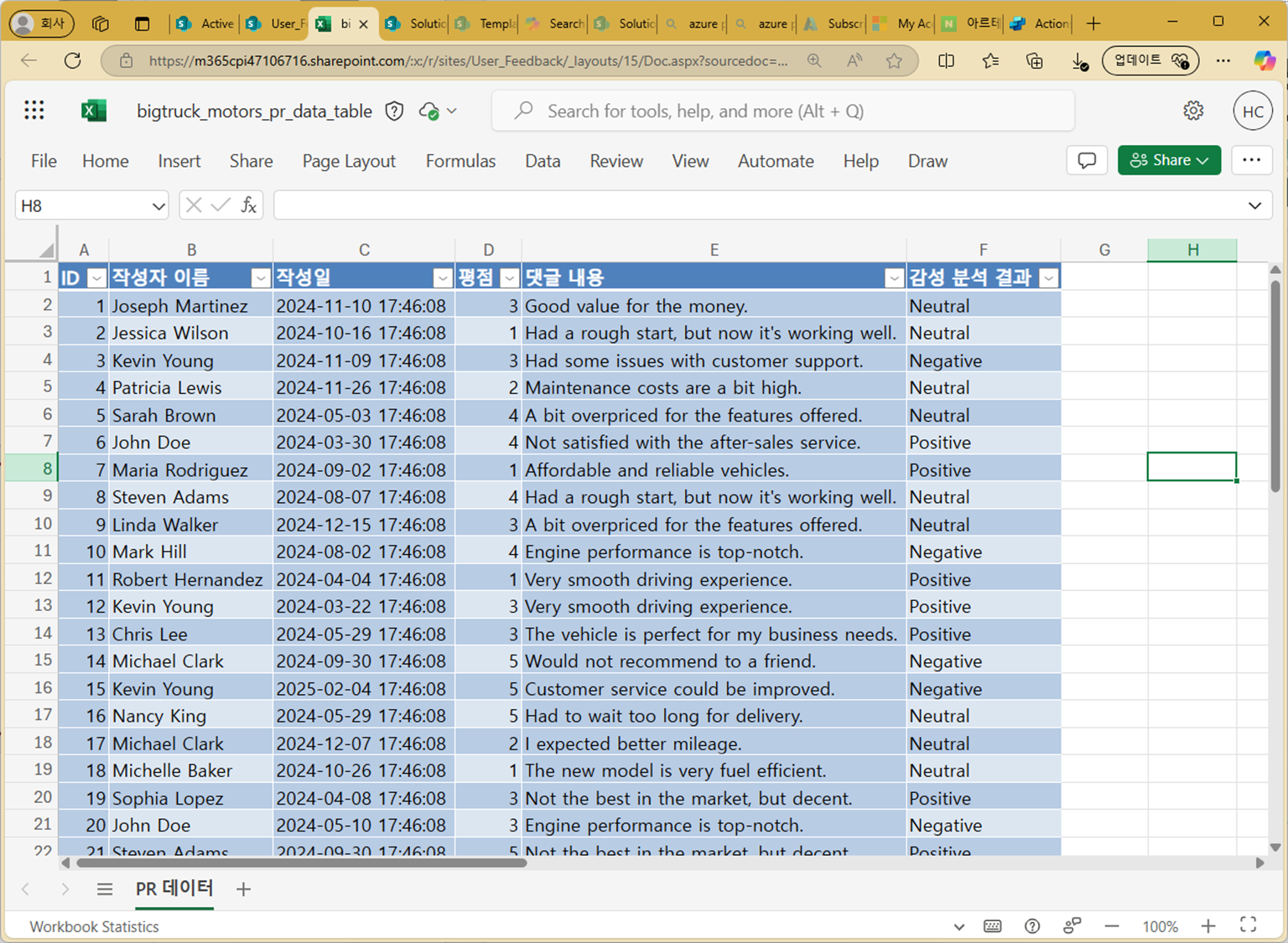Click the 100% zoom level
Image resolution: width=1288 pixels, height=943 pixels.
click(1160, 926)
